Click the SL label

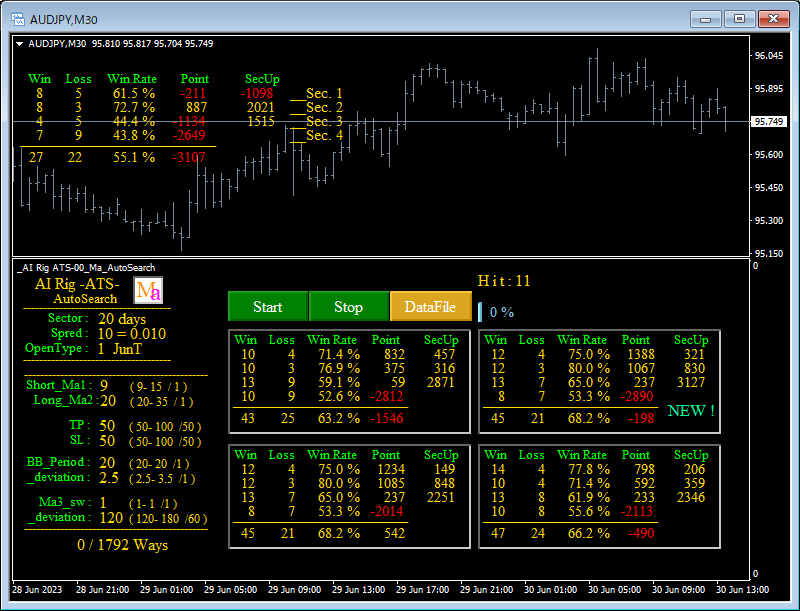tap(80, 440)
